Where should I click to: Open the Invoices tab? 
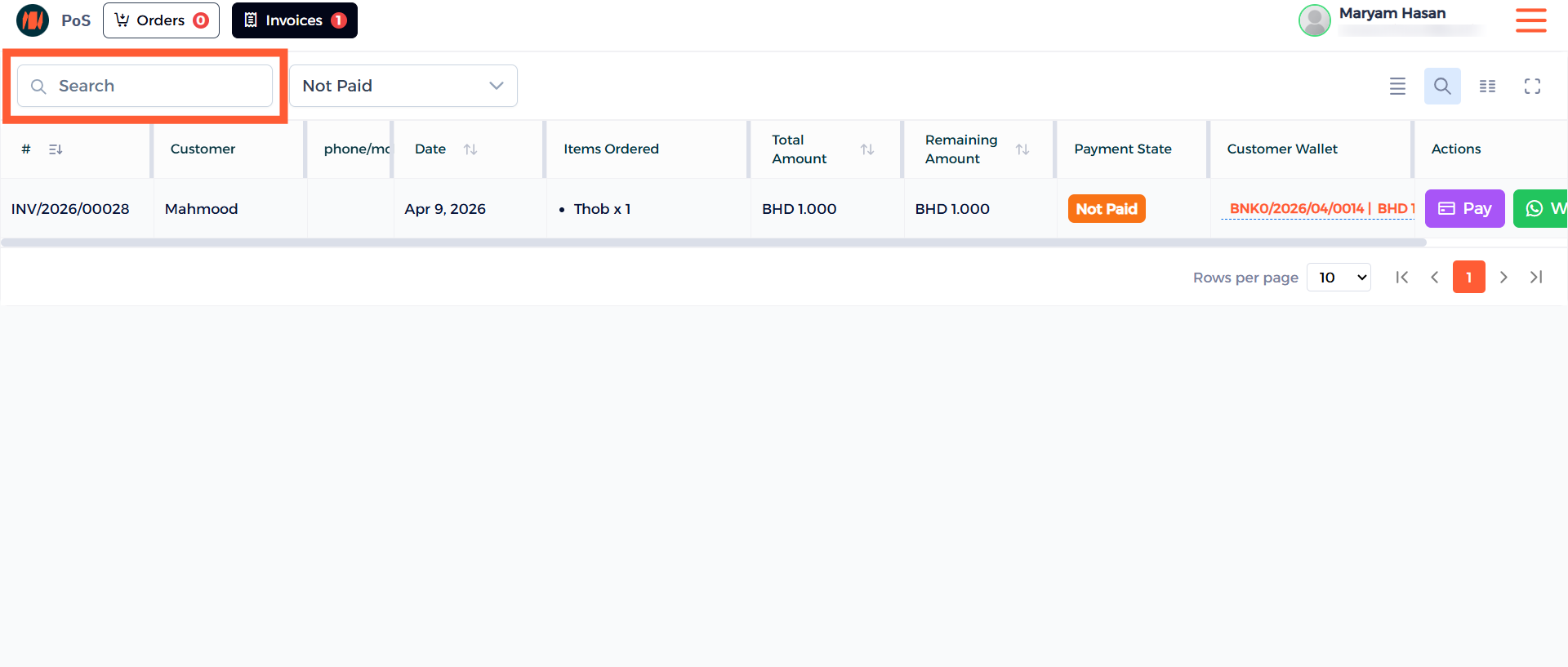pos(294,20)
